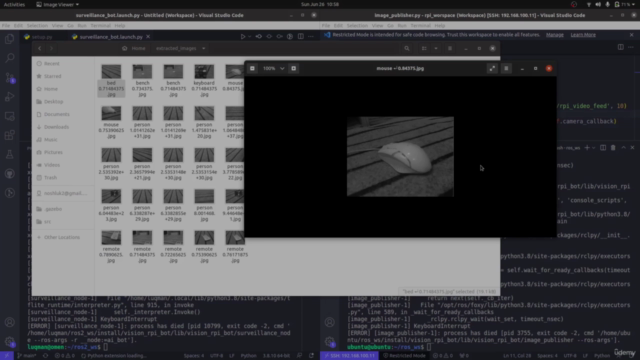The width and height of the screenshot is (640, 360).
Task: Open run options dropdown beside play button
Action: pyautogui.click(x=249, y=37)
